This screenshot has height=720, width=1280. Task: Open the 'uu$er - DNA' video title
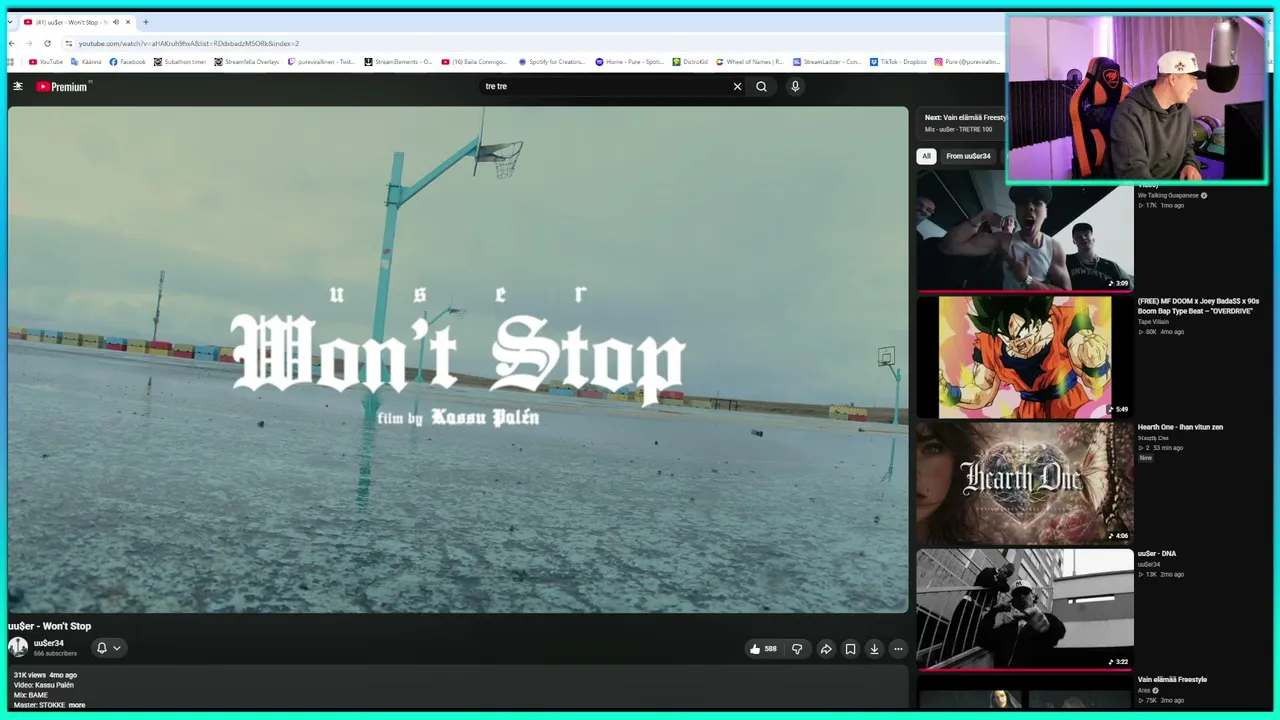[x=1157, y=553]
